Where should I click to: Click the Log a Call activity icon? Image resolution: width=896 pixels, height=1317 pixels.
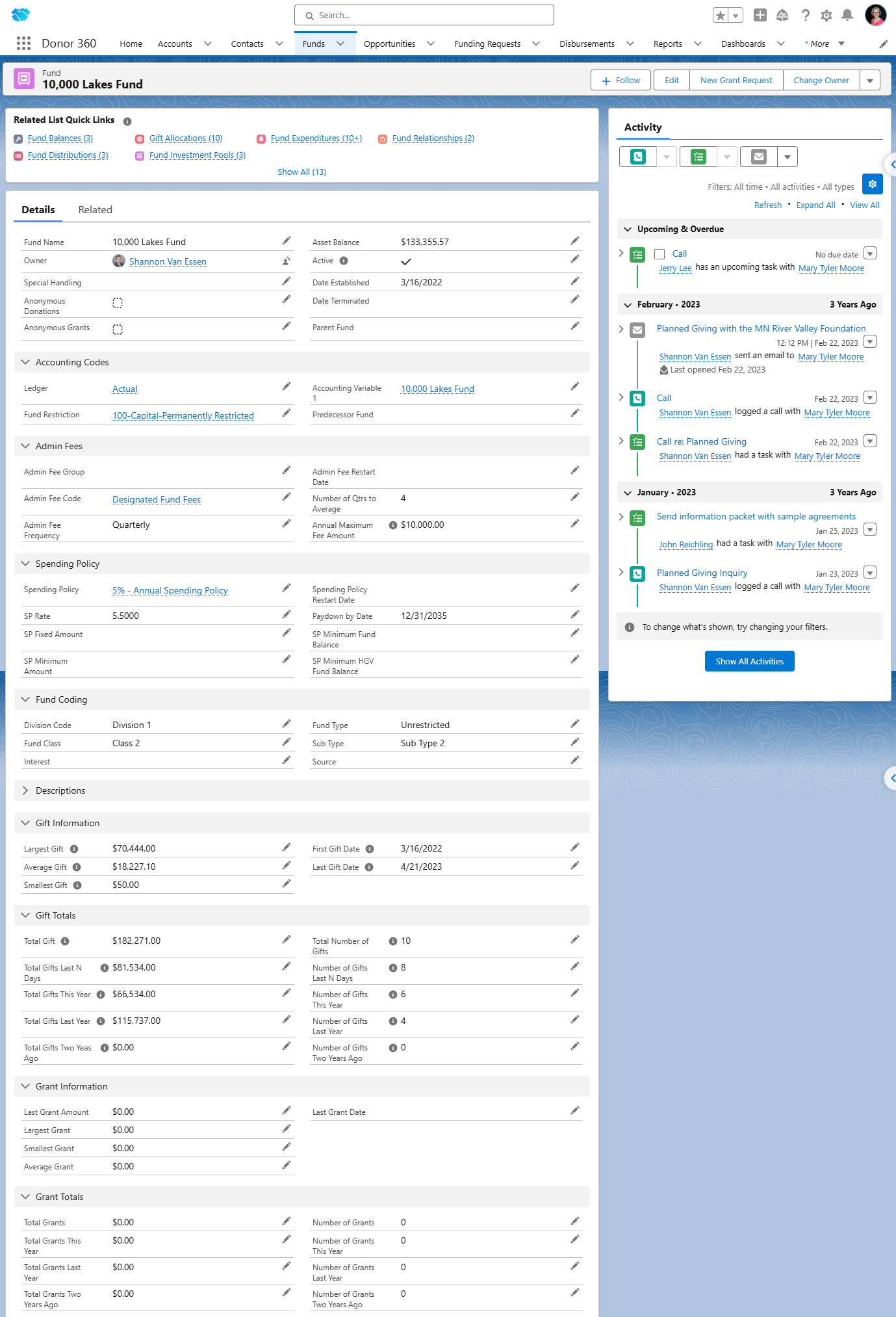point(638,157)
